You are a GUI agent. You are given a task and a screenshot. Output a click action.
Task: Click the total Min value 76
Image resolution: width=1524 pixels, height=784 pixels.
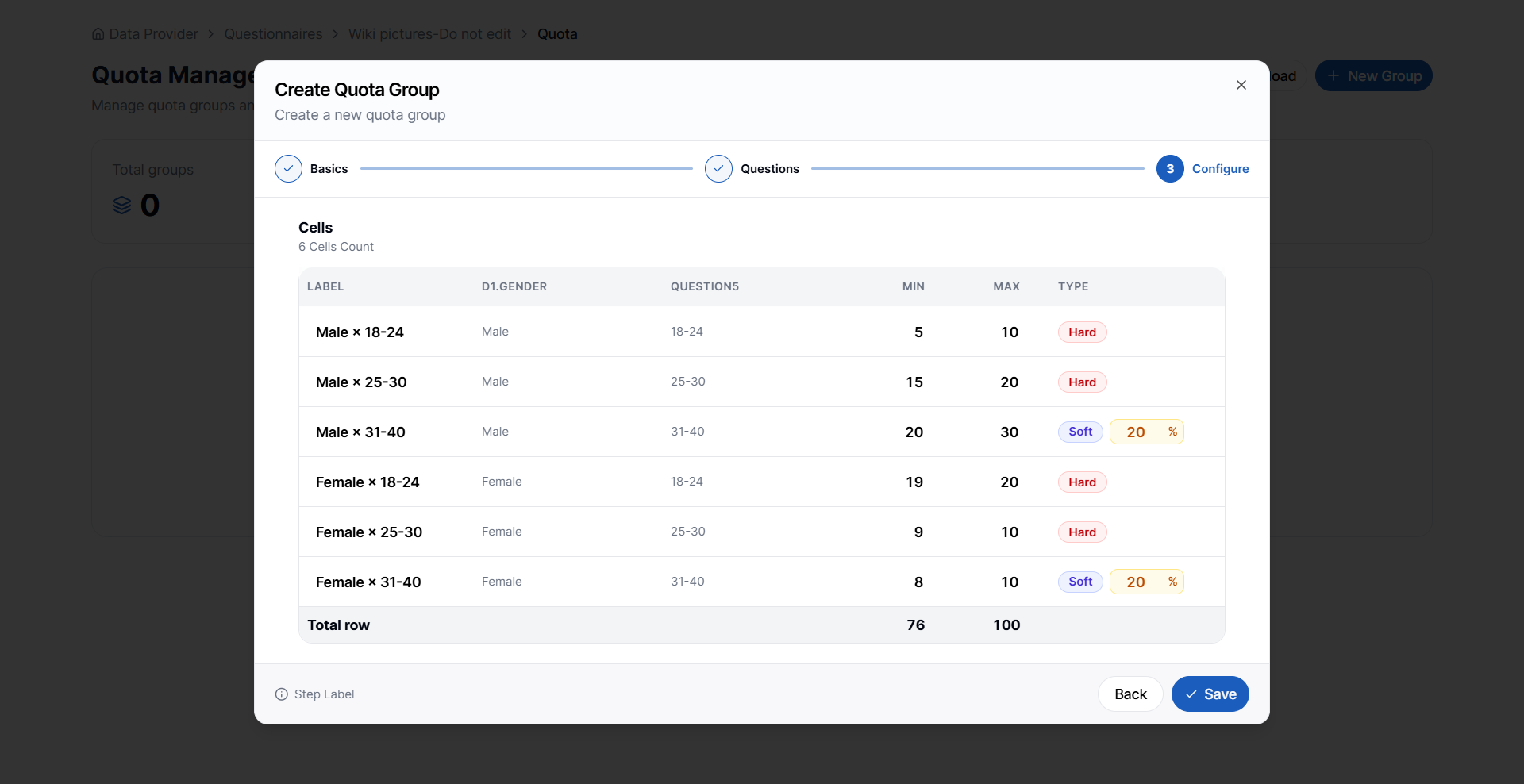(x=916, y=625)
